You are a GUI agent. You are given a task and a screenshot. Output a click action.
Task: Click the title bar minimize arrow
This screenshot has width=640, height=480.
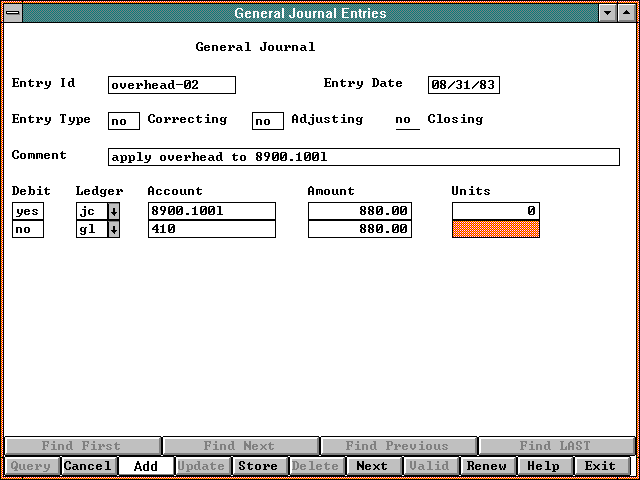coord(607,13)
